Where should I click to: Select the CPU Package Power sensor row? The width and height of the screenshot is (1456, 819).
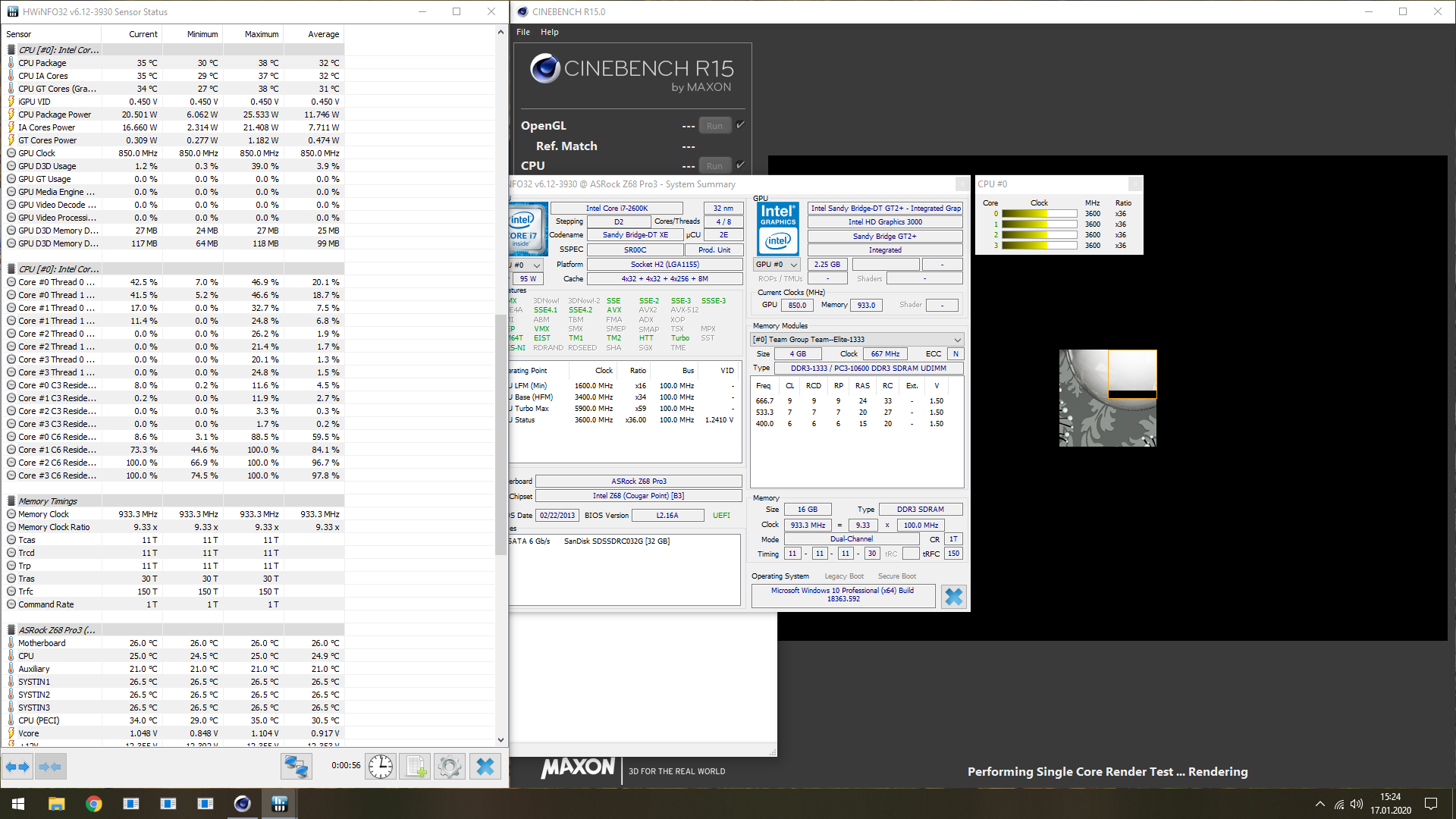point(55,115)
